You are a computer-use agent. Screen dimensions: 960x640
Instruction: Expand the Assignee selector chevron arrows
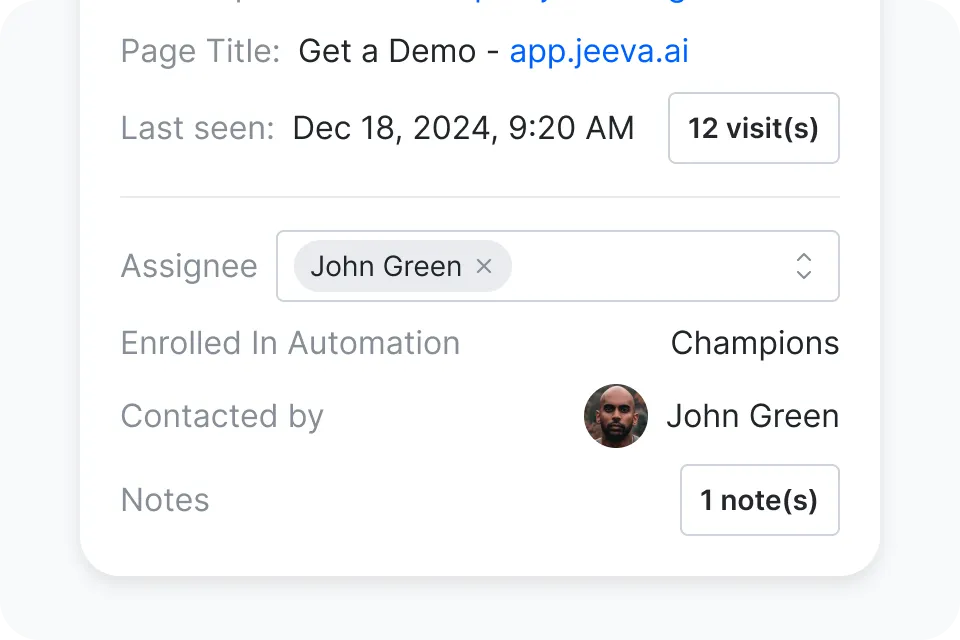tap(804, 266)
